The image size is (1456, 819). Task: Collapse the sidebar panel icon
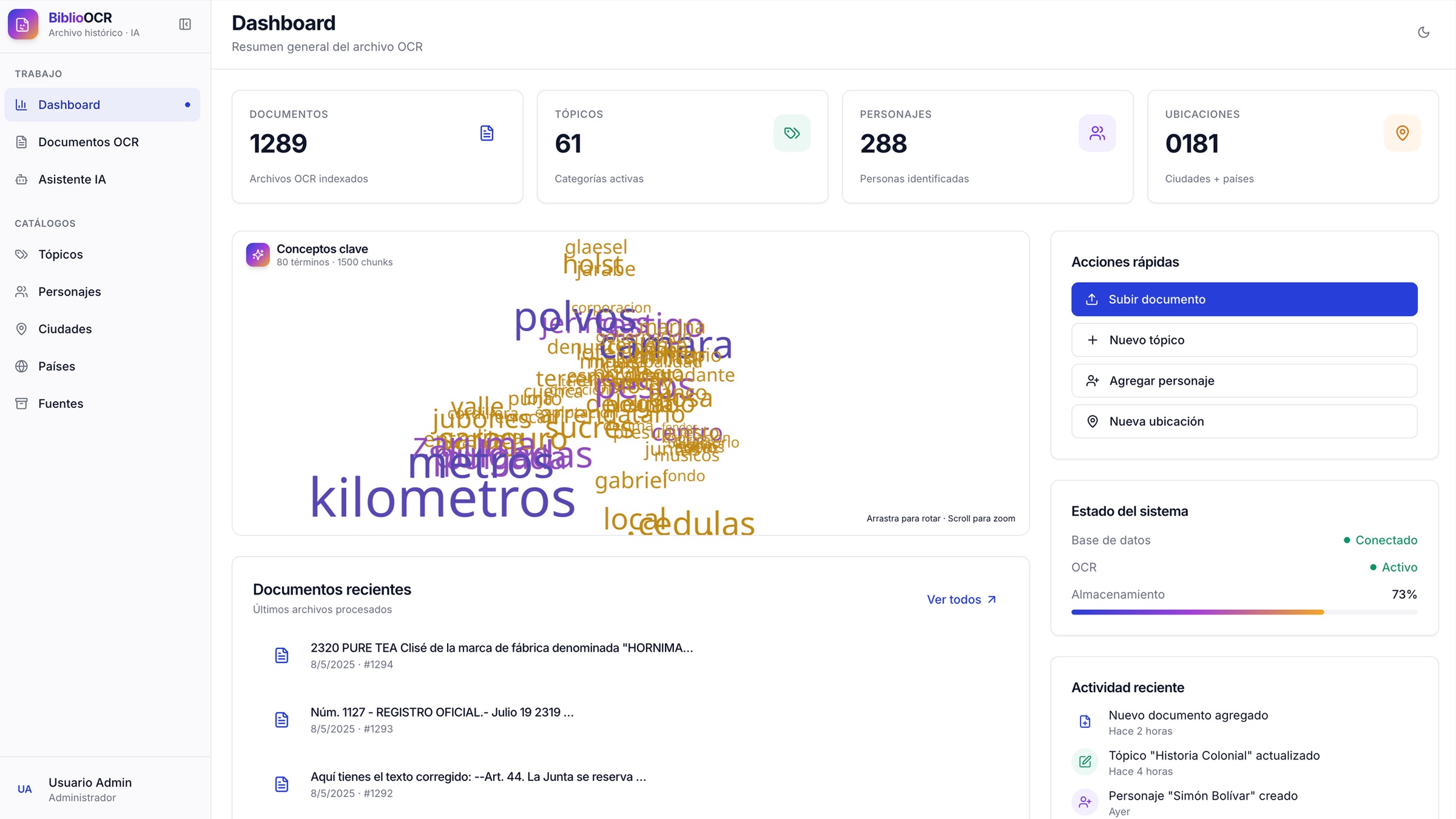(185, 24)
